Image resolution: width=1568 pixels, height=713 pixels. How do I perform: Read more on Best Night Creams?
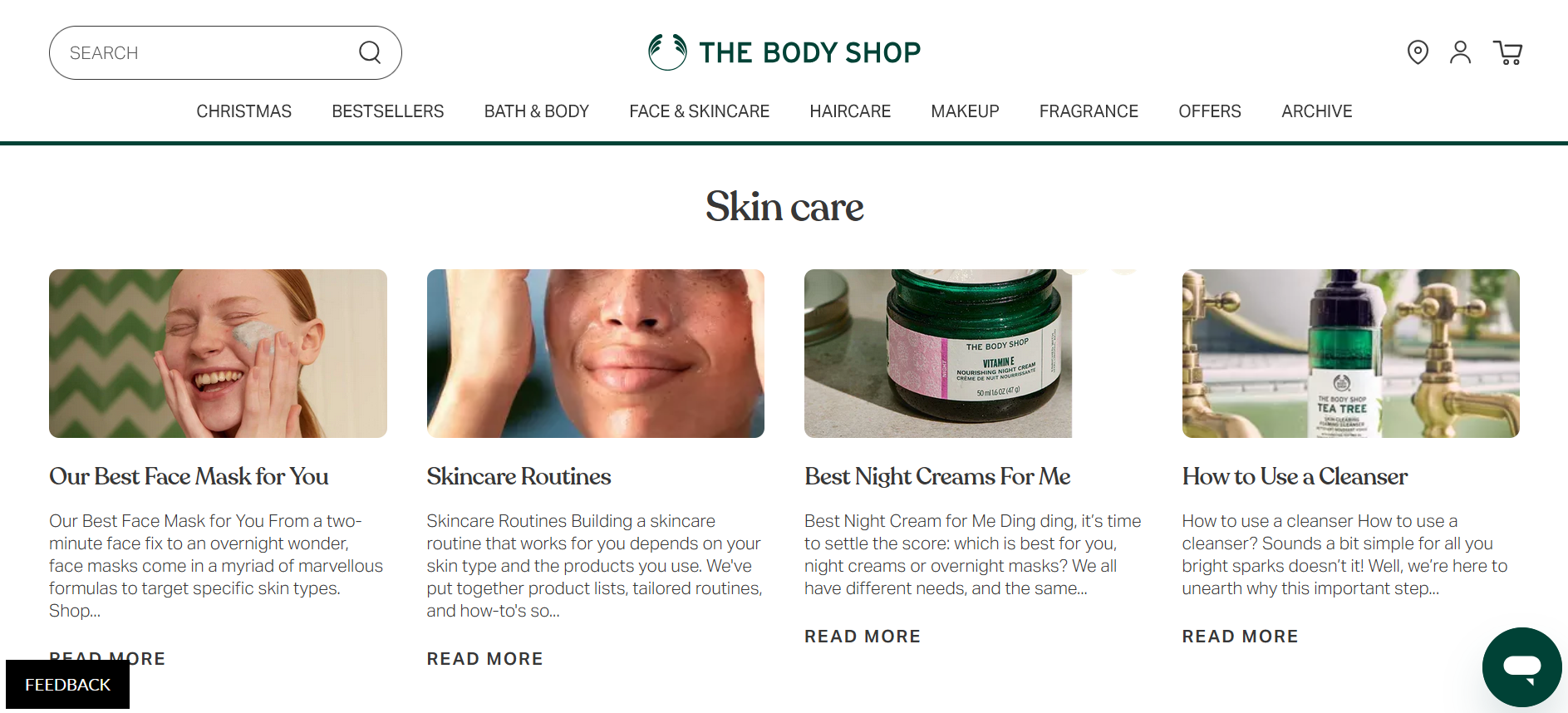(863, 637)
